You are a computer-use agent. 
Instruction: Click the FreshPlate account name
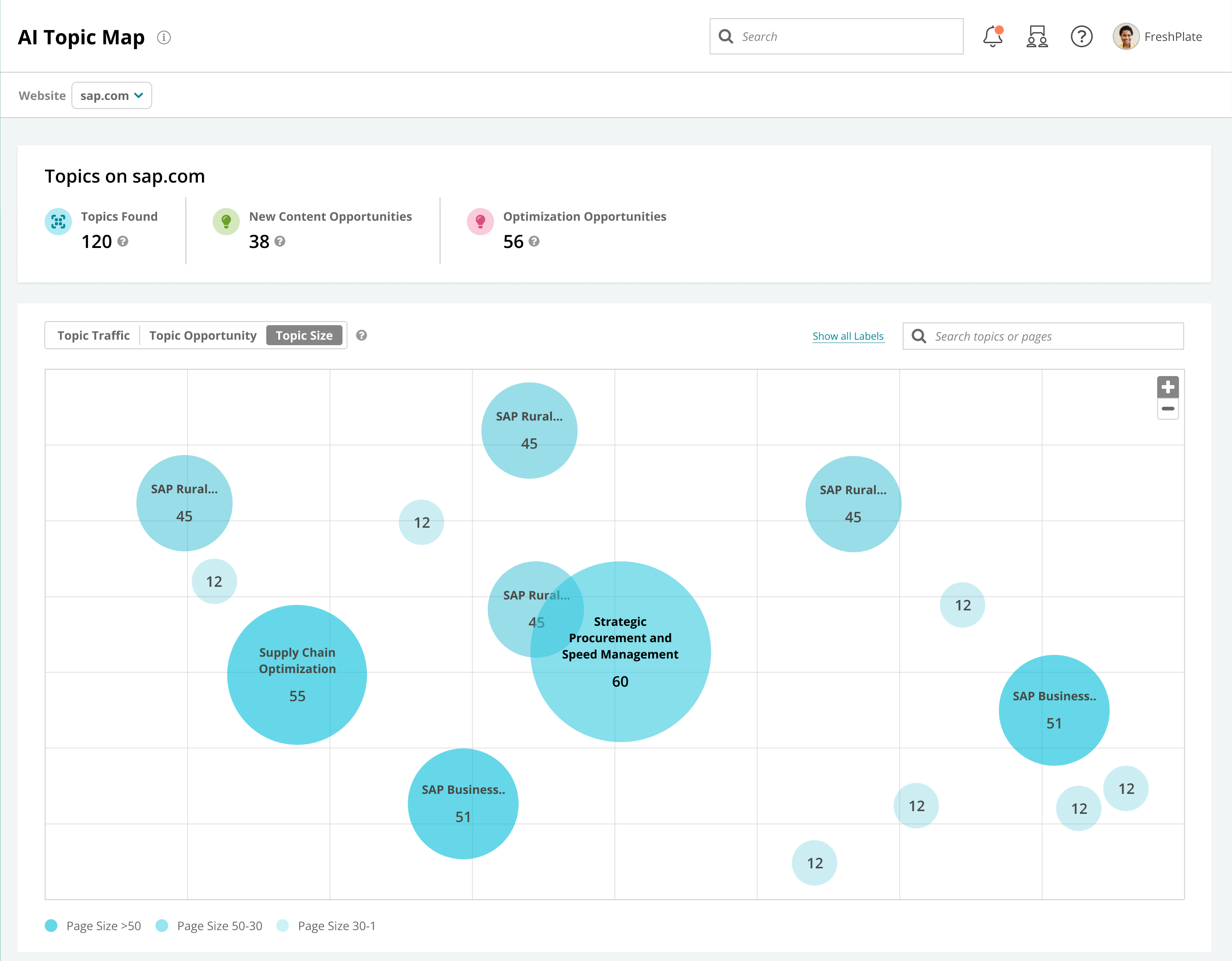coord(1173,37)
